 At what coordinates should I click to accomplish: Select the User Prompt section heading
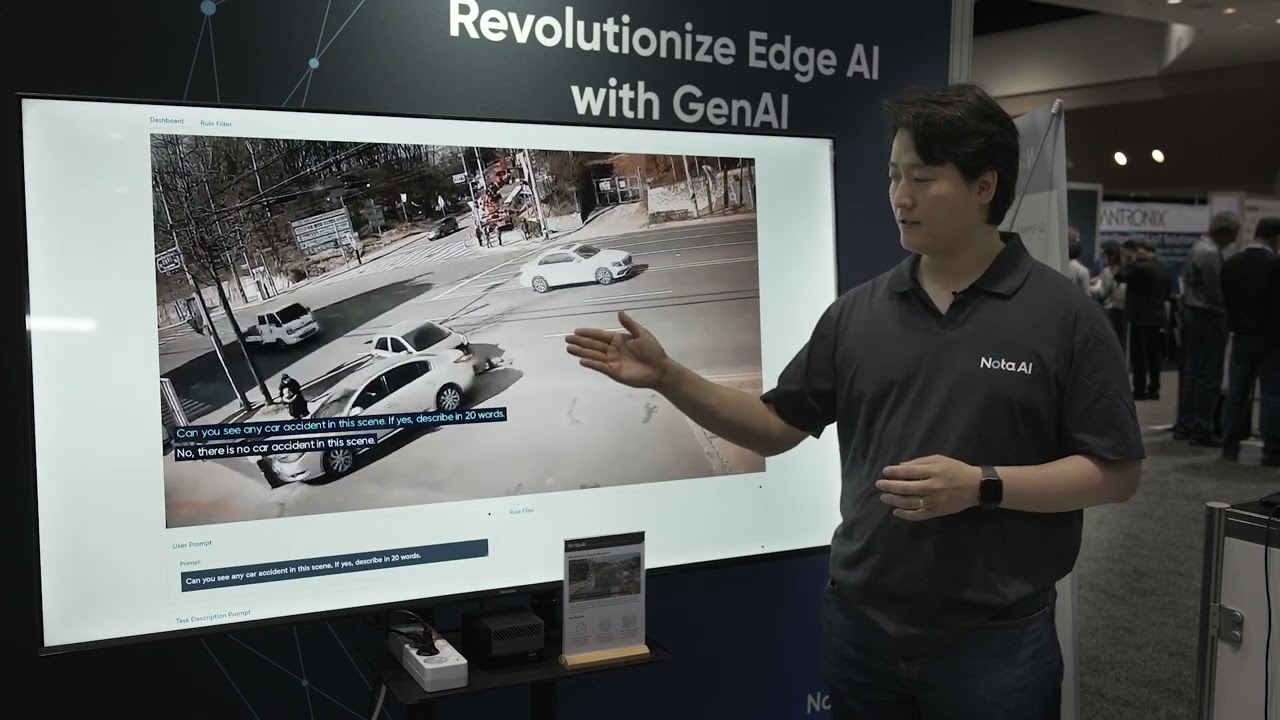coord(192,545)
